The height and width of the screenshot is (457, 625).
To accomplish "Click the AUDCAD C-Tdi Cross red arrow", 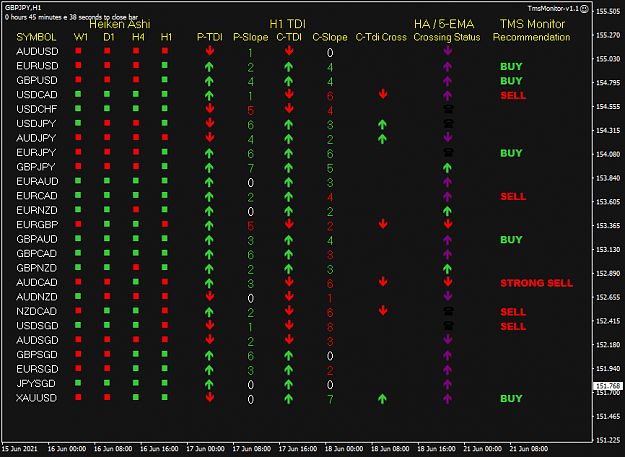I will (x=383, y=282).
